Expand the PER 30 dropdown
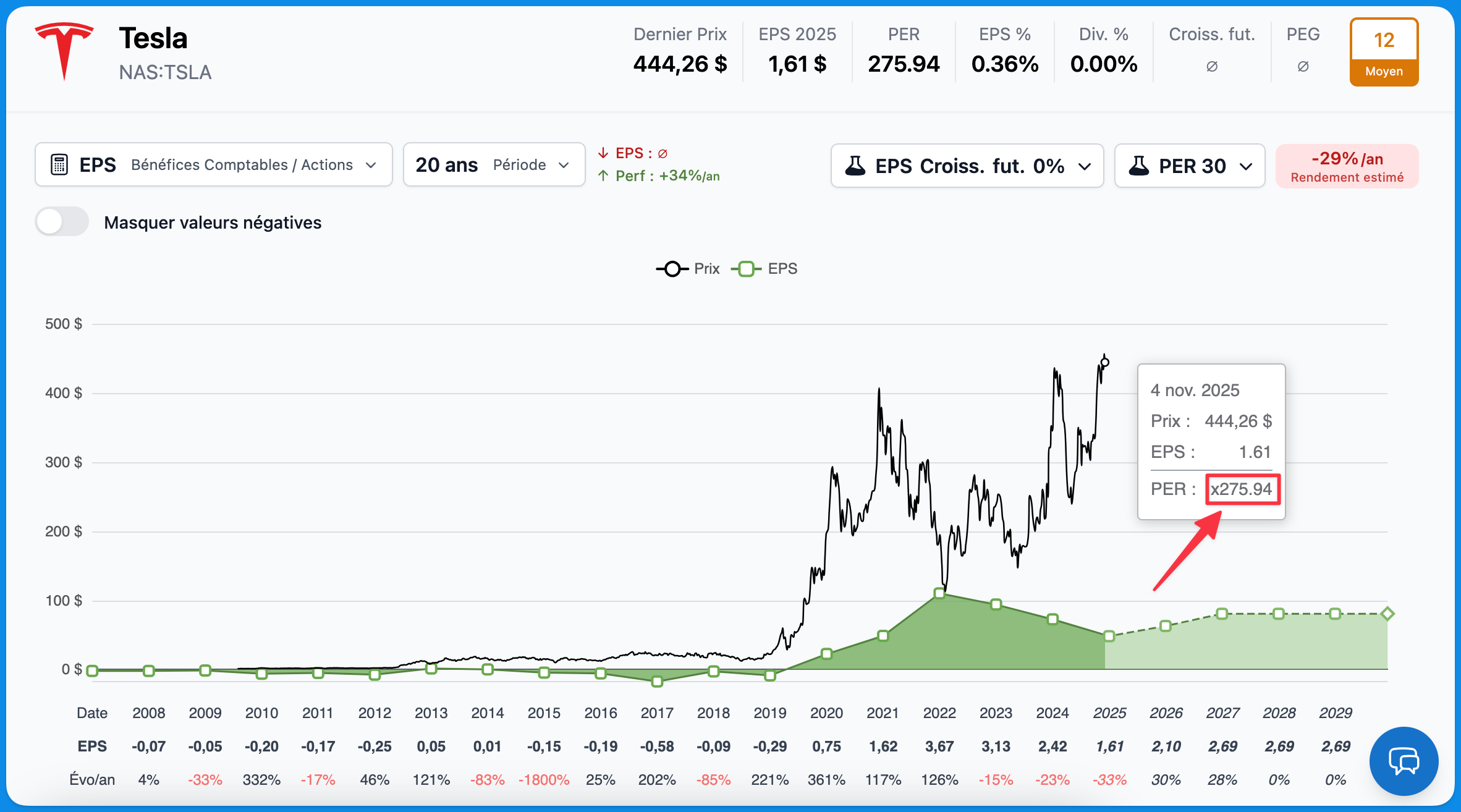Viewport: 1461px width, 812px height. (1189, 166)
